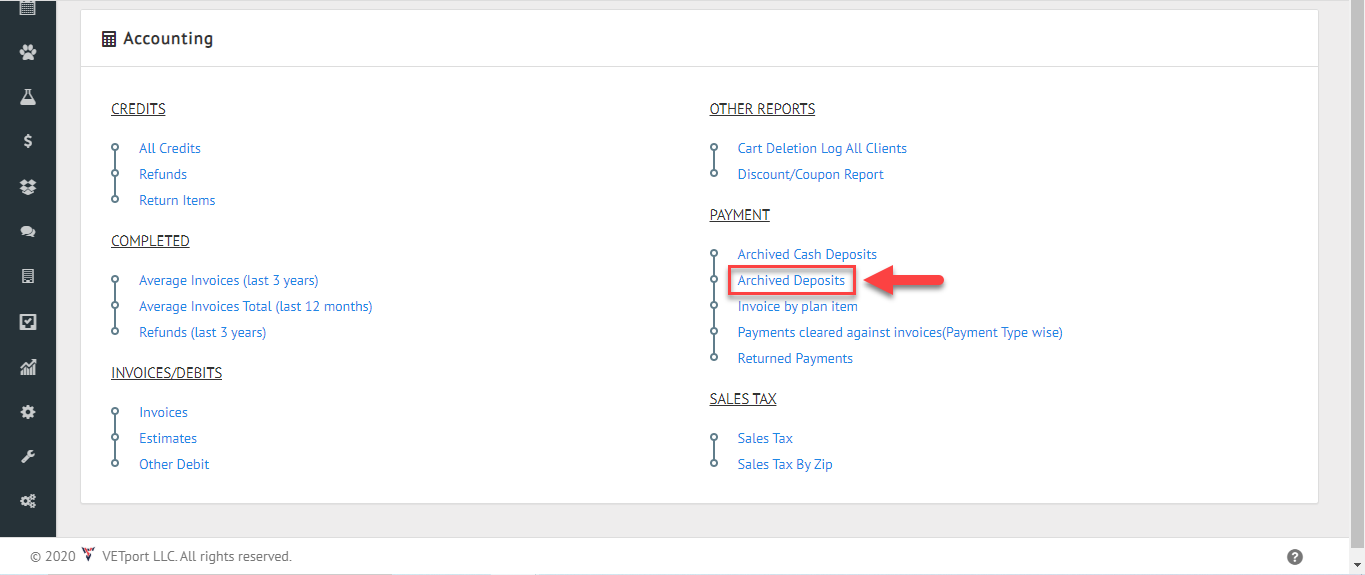Open the Other Debit report
This screenshot has width=1365, height=575.
(174, 464)
